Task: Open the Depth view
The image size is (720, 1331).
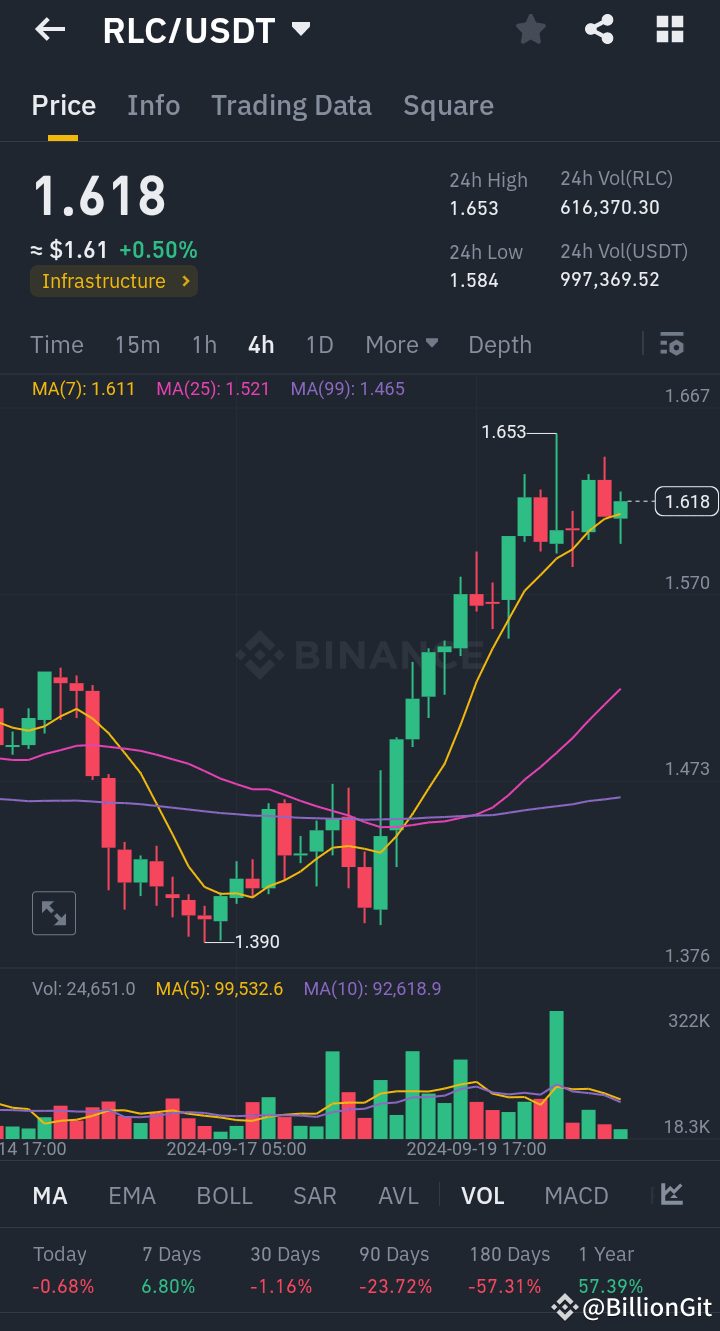Action: [x=499, y=344]
